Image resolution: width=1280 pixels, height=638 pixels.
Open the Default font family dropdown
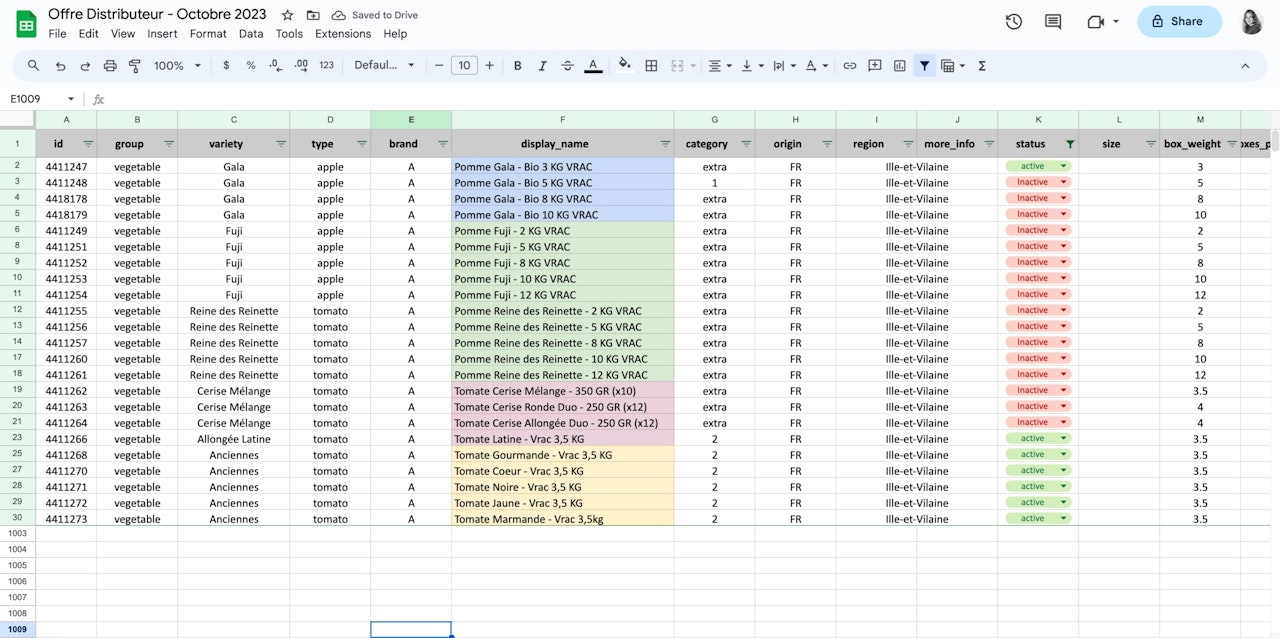pyautogui.click(x=384, y=66)
